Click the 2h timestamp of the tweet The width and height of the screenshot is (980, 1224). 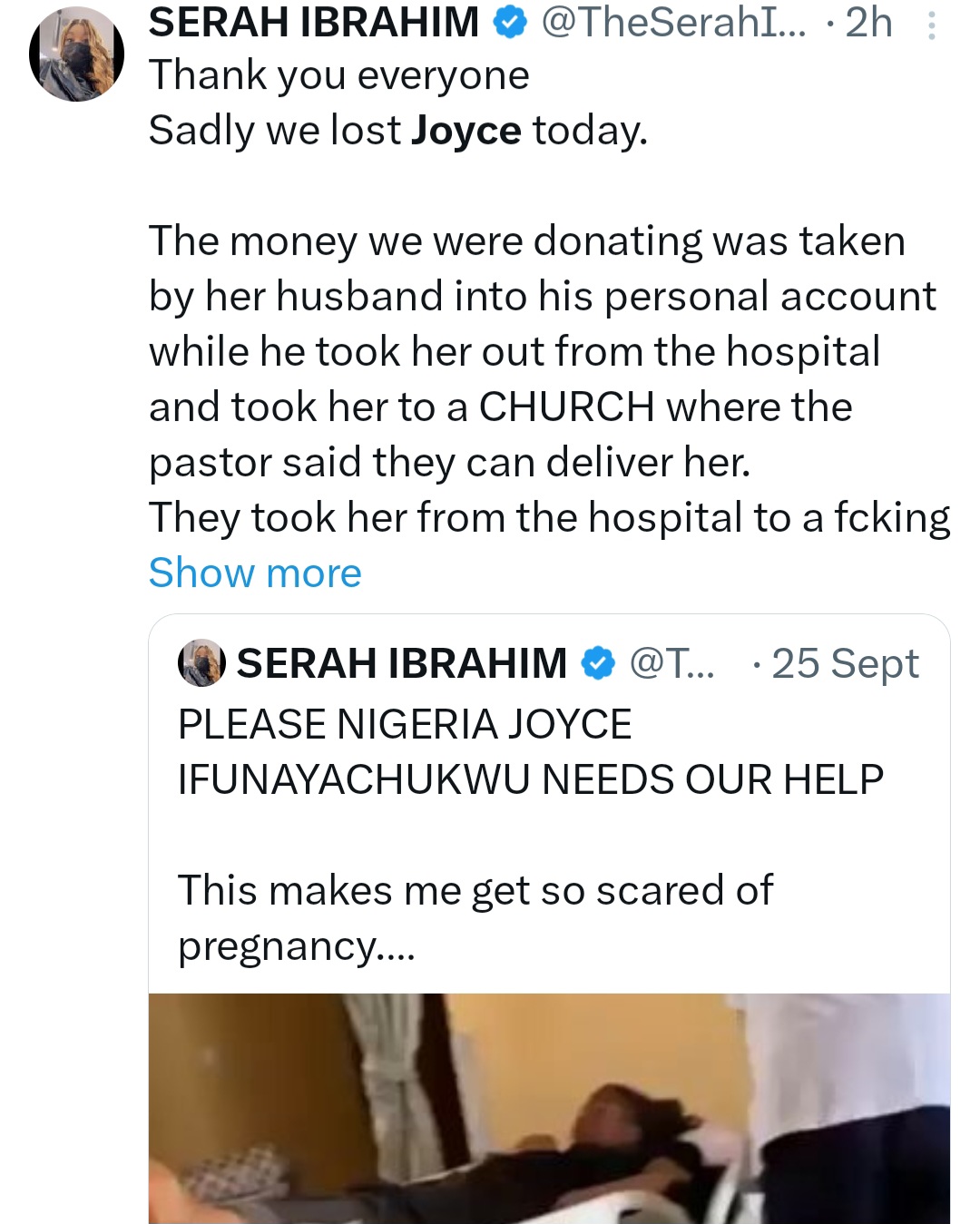(x=868, y=23)
